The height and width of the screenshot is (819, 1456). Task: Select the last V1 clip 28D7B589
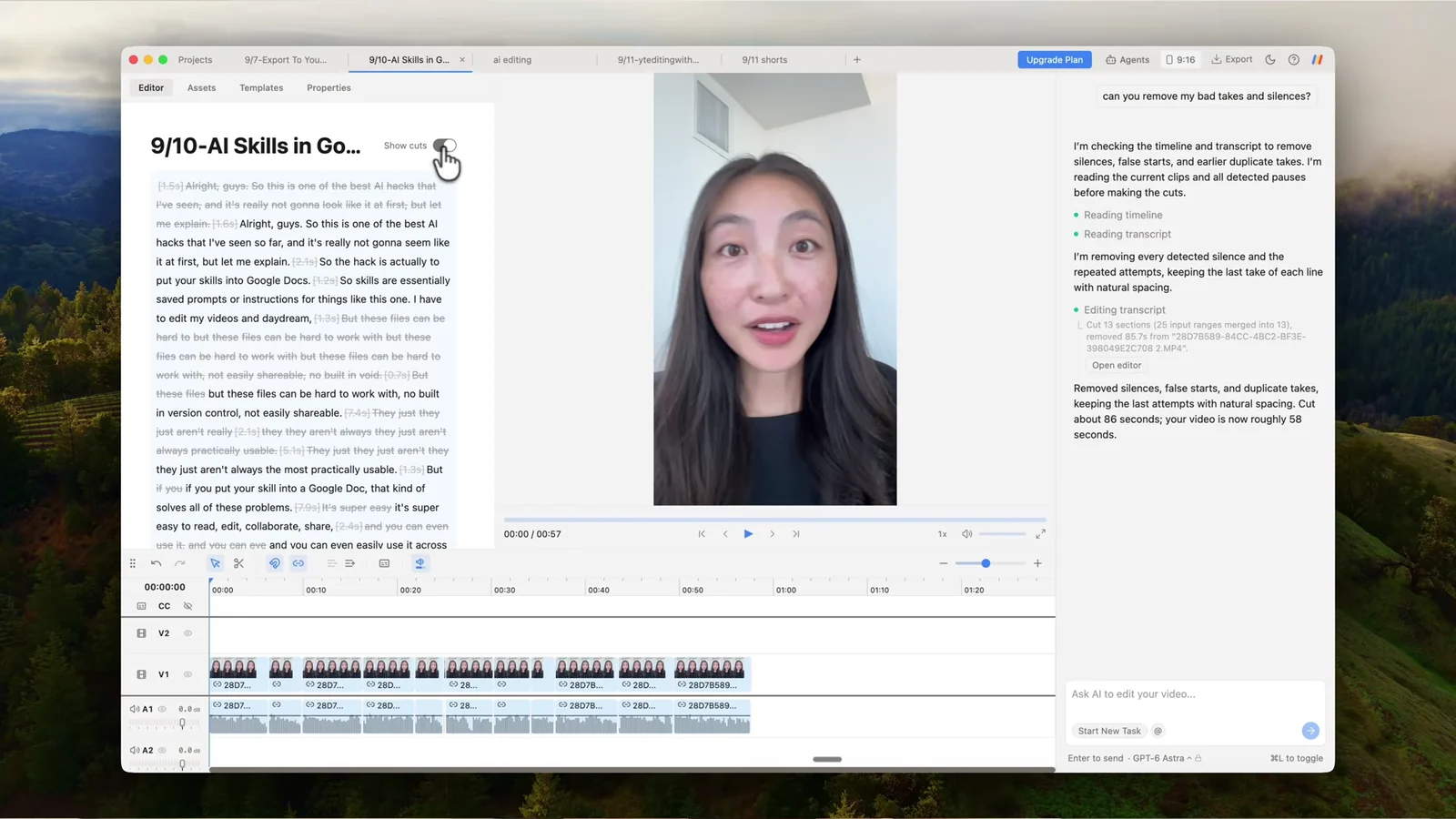click(x=713, y=675)
